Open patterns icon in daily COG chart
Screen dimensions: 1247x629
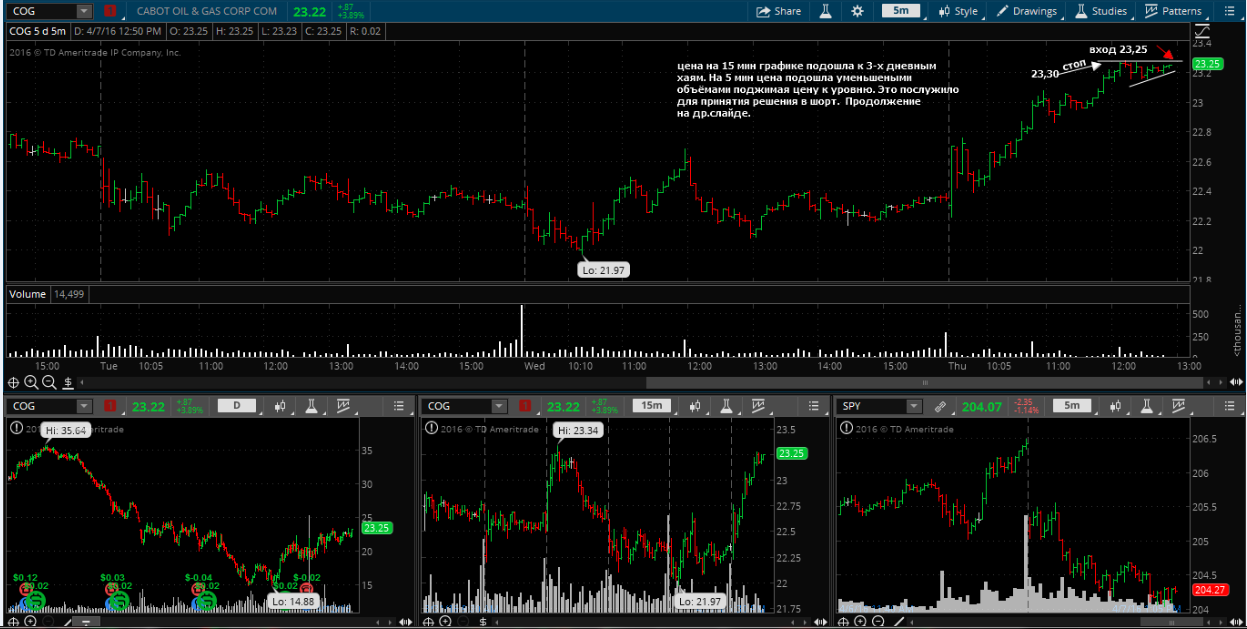point(343,406)
